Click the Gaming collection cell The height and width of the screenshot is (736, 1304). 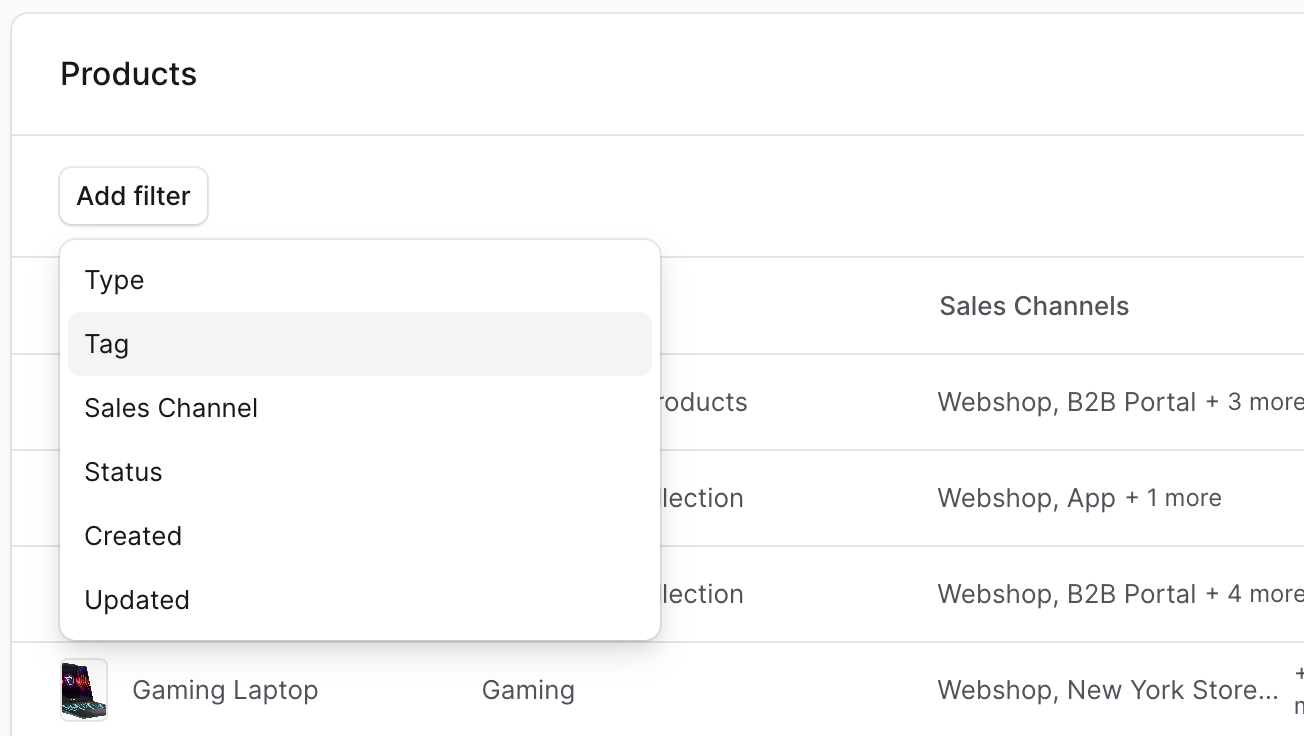pos(528,690)
